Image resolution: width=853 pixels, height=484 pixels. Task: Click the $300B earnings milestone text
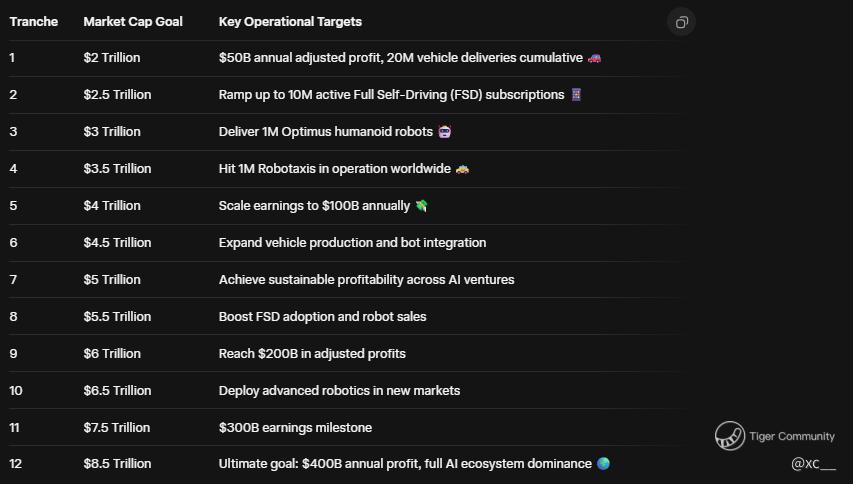(x=295, y=427)
